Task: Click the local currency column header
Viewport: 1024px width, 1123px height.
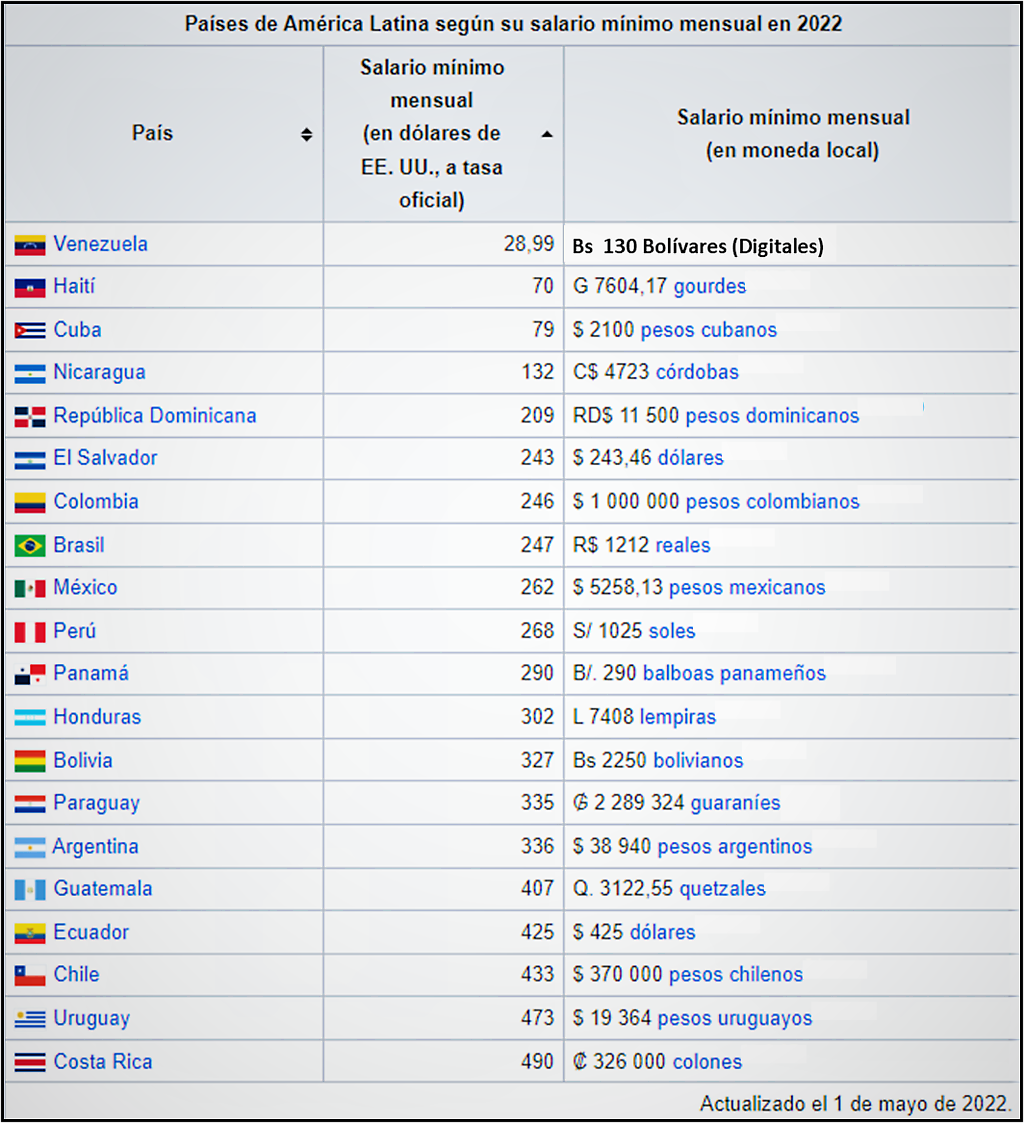Action: click(793, 134)
